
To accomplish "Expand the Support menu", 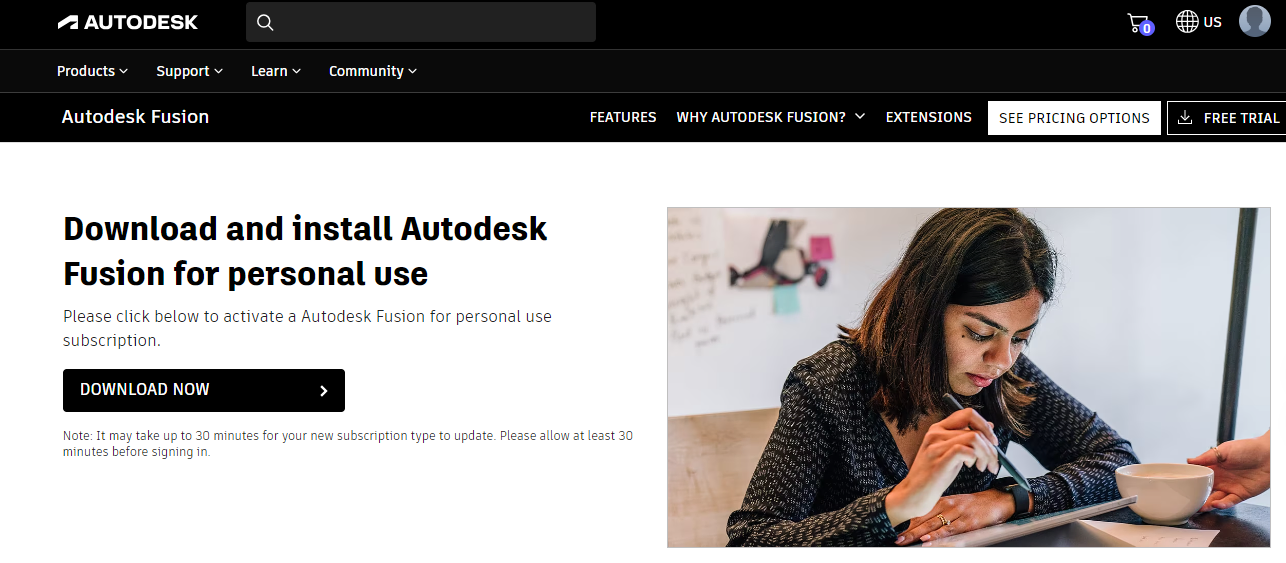I will pos(189,71).
